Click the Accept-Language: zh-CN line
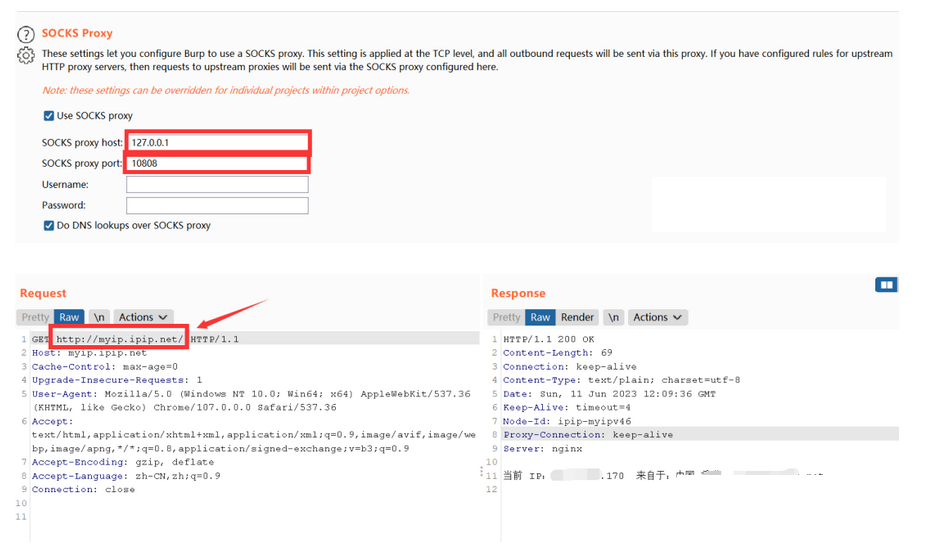The image size is (949, 549). 126,476
